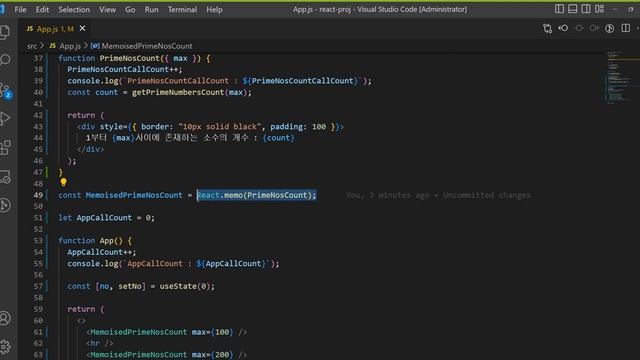Toggle the primary side bar
The height and width of the screenshot is (360, 640).
(x=559, y=9)
